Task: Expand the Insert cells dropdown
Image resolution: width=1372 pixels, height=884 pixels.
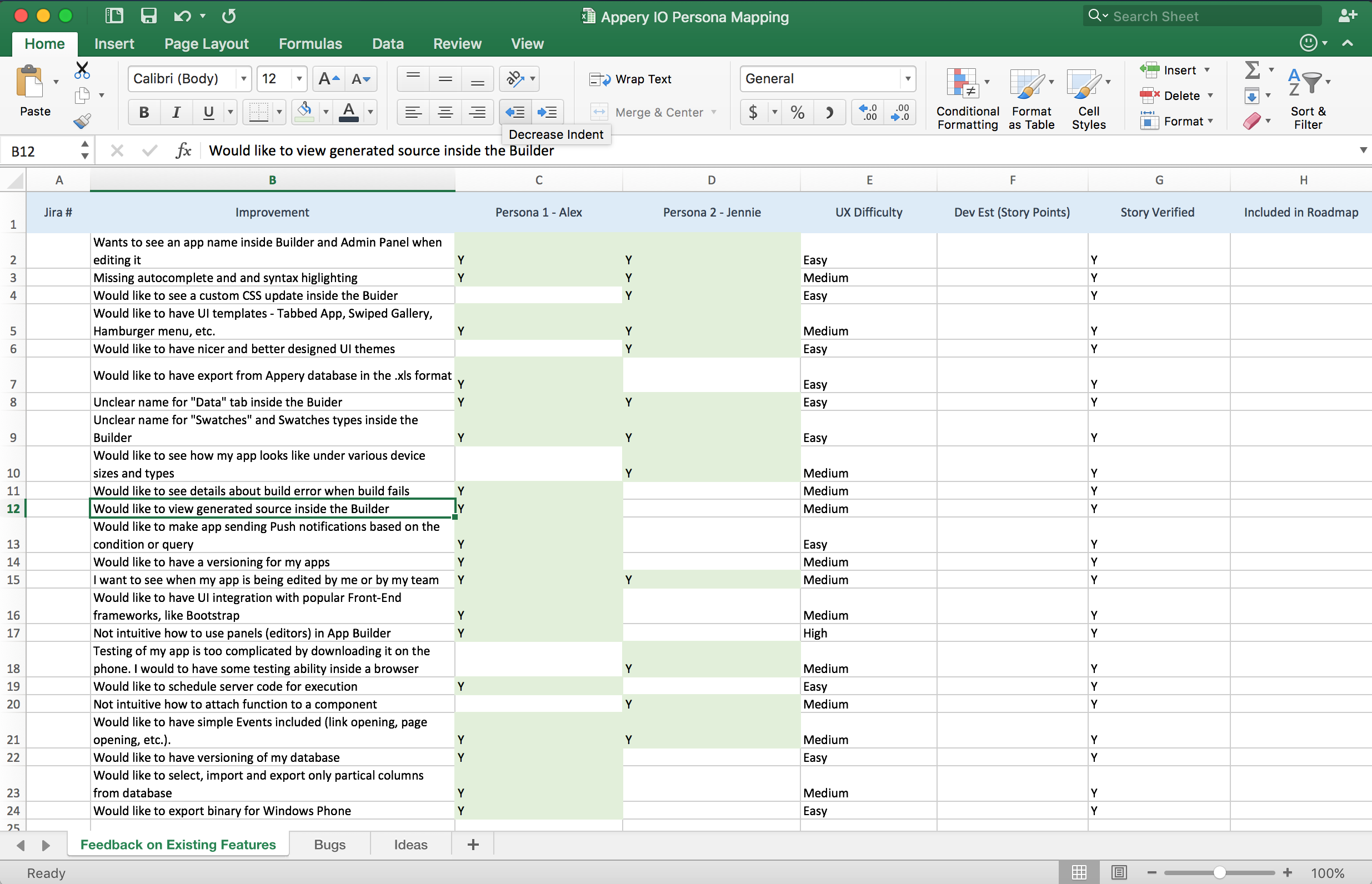Action: pos(1207,70)
